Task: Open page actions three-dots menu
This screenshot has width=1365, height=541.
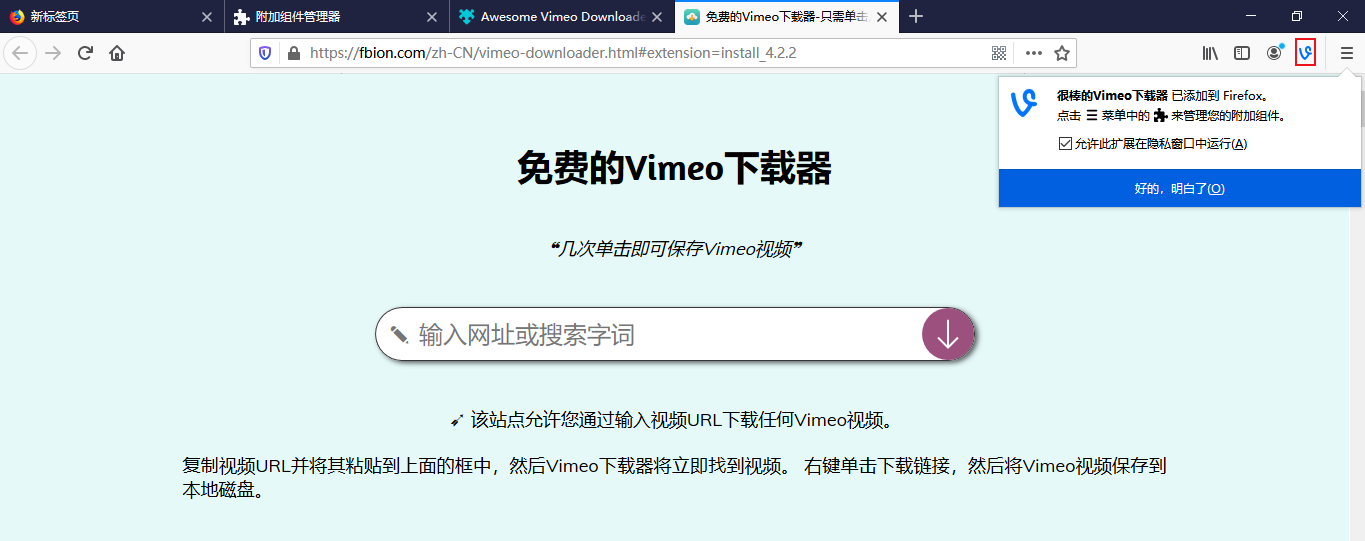Action: click(x=1033, y=53)
